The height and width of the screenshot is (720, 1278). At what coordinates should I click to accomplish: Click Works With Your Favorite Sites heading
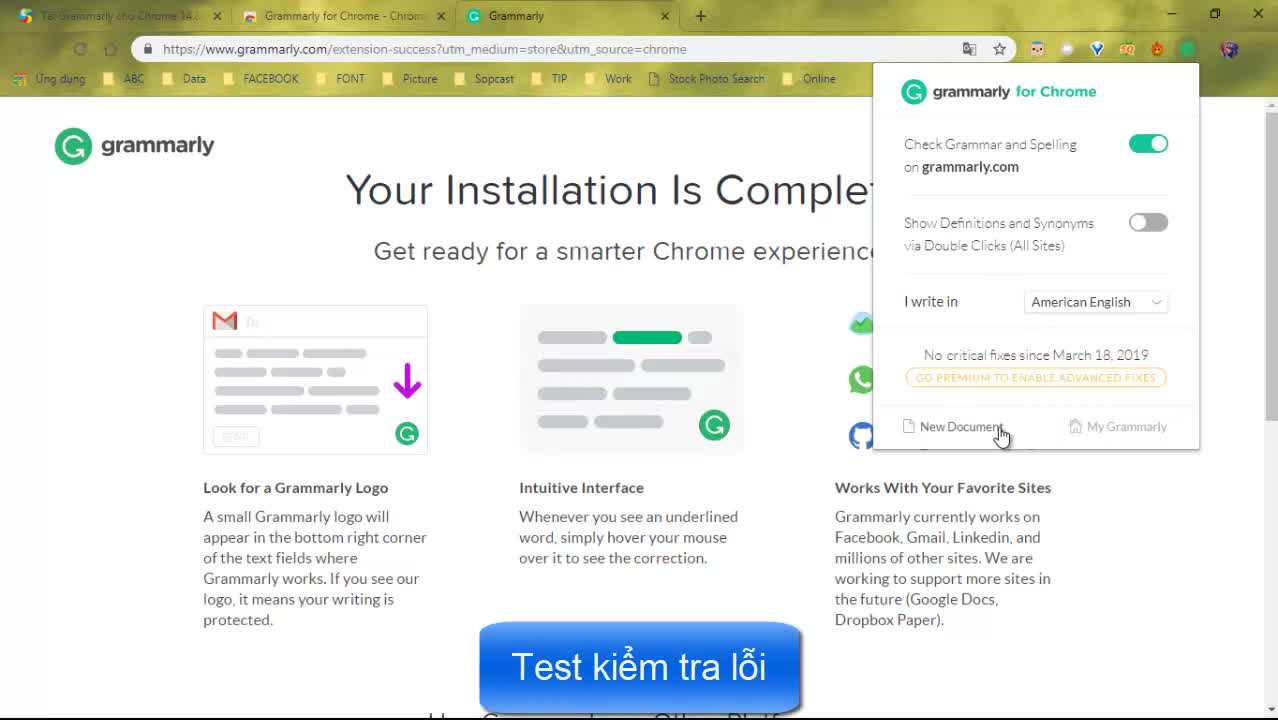943,488
